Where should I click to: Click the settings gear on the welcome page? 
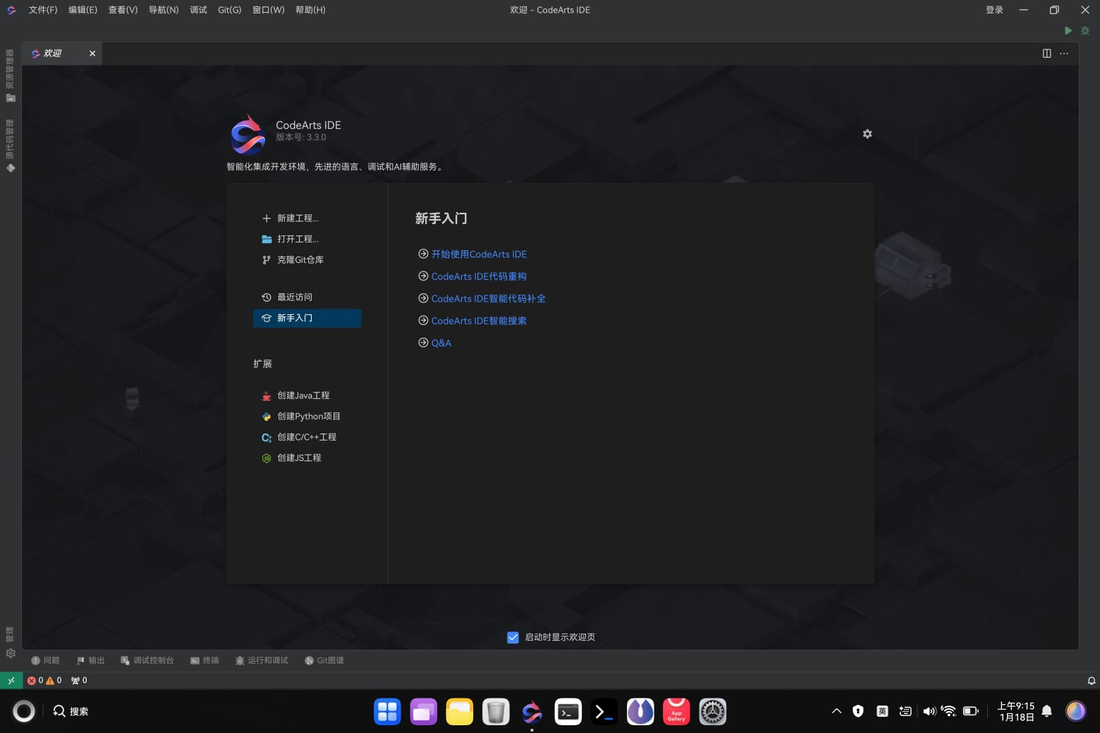pyautogui.click(x=867, y=133)
